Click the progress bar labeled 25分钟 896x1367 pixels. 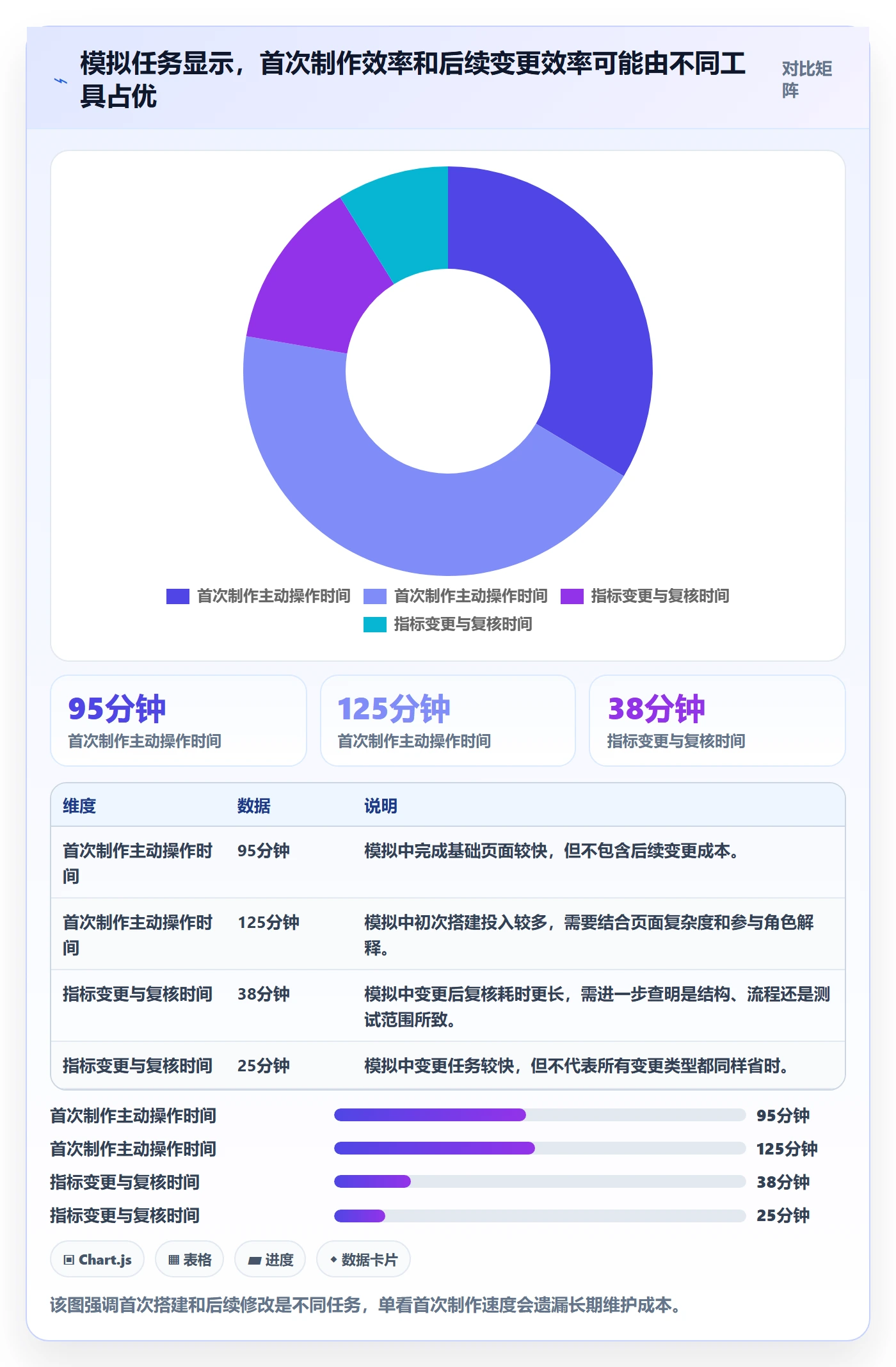(x=540, y=1215)
